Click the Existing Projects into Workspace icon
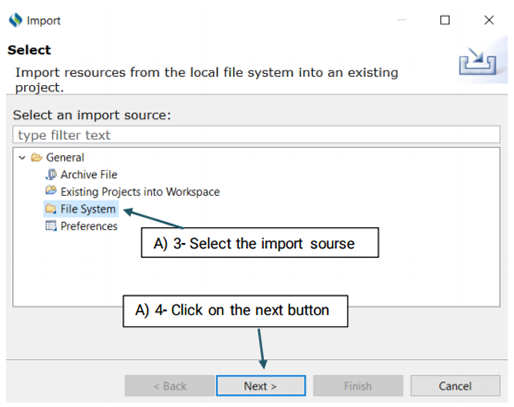514x407 pixels. click(51, 191)
